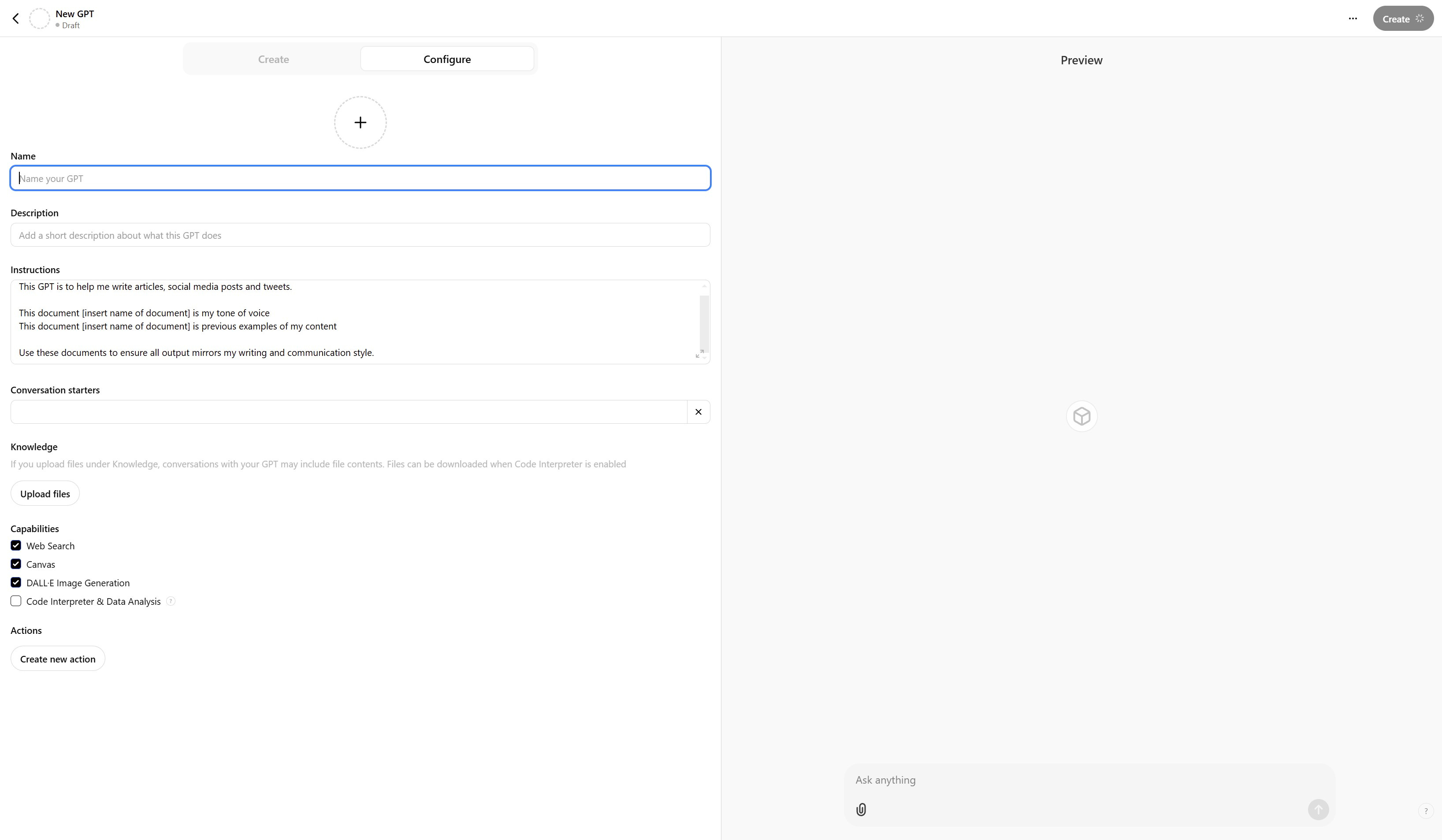Disable the Web Search capability checkbox

tap(16, 545)
